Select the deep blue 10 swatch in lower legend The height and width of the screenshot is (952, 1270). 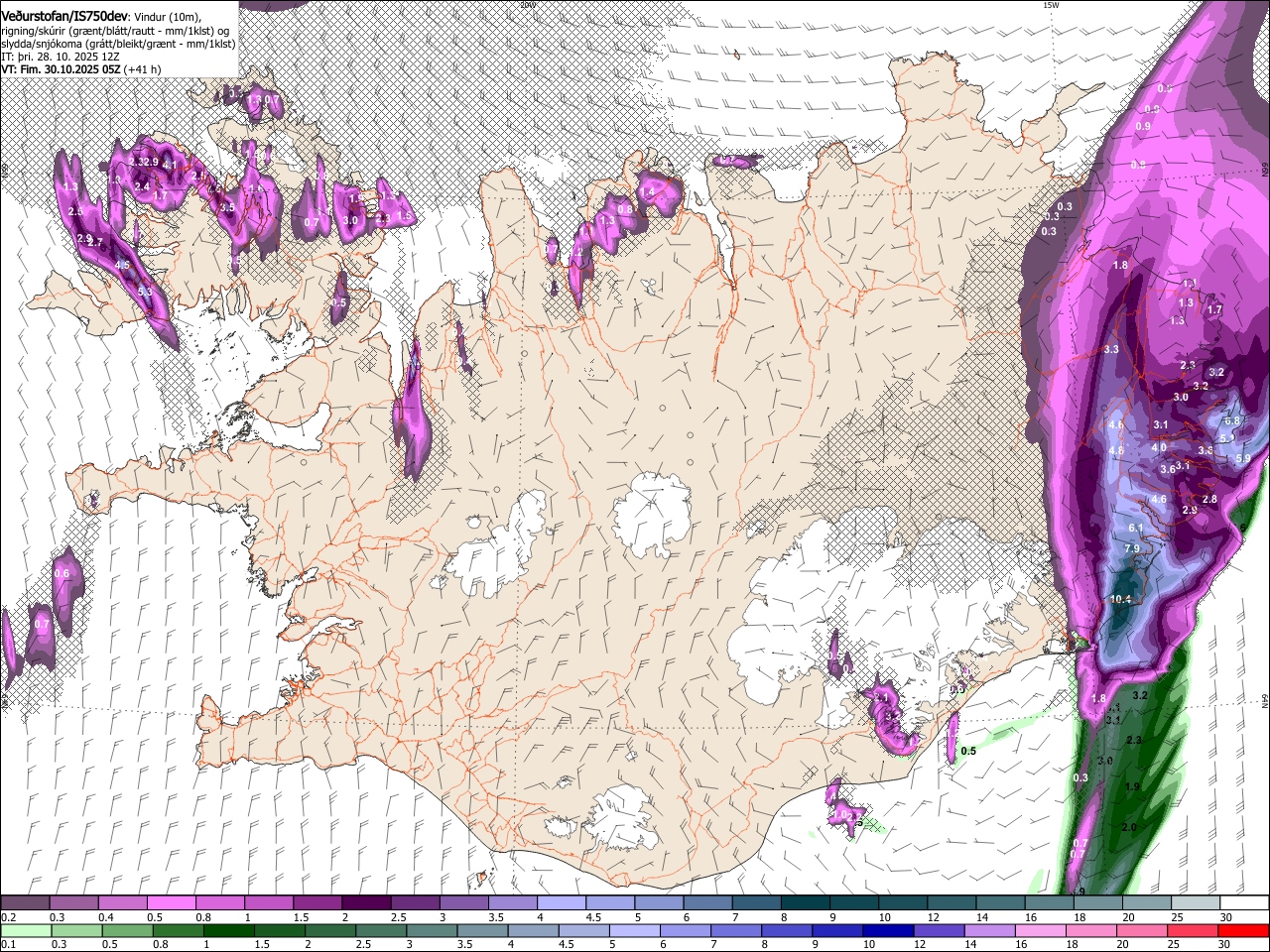point(887,930)
